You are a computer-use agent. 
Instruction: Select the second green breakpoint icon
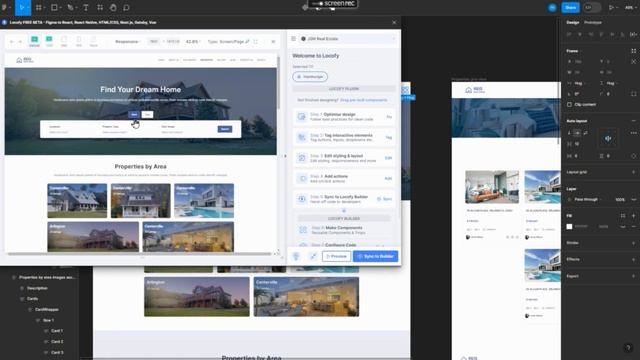click(x=49, y=40)
